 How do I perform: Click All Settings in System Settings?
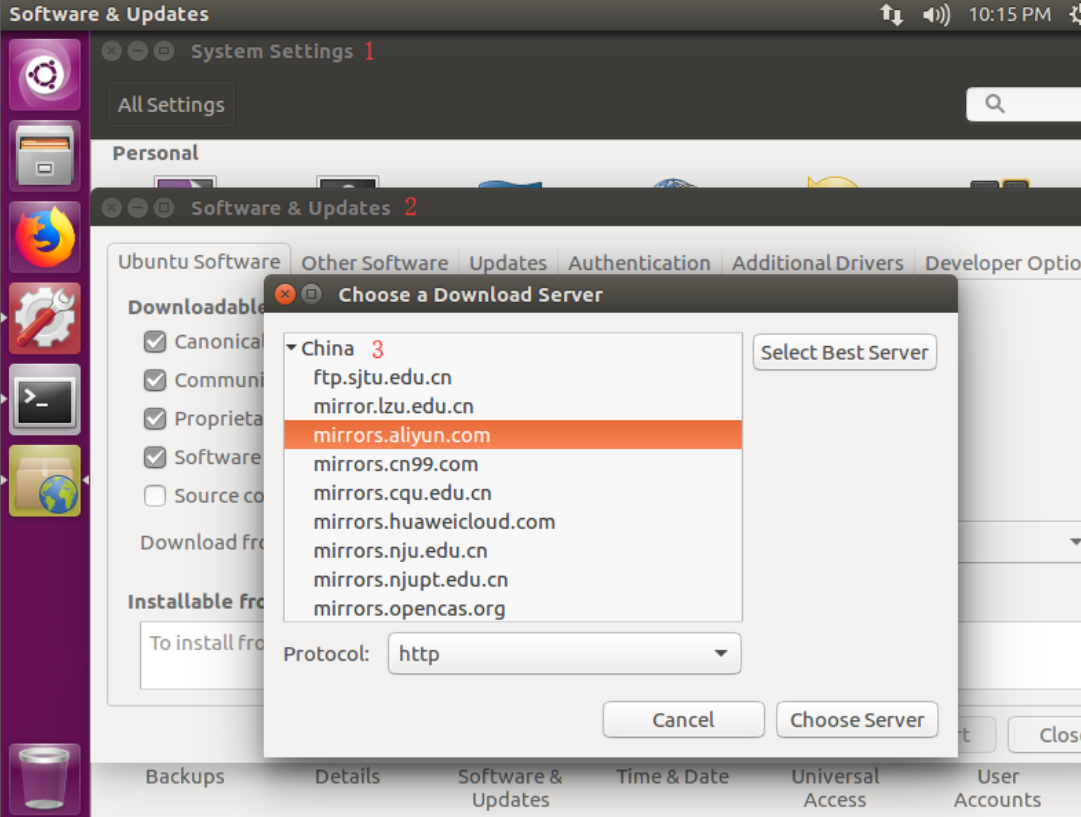tap(171, 105)
